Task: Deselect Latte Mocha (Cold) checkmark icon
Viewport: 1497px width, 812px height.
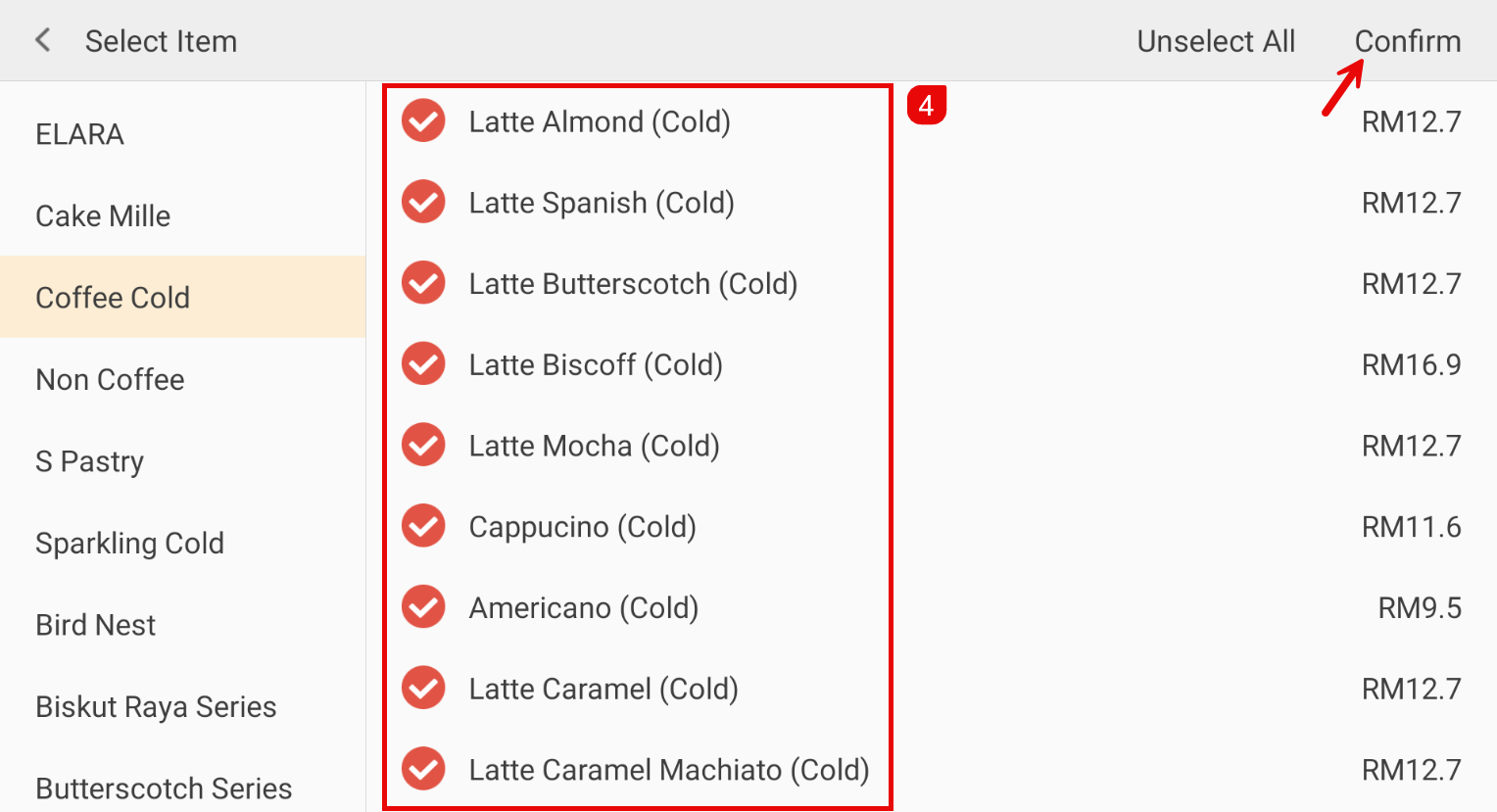Action: pos(423,446)
